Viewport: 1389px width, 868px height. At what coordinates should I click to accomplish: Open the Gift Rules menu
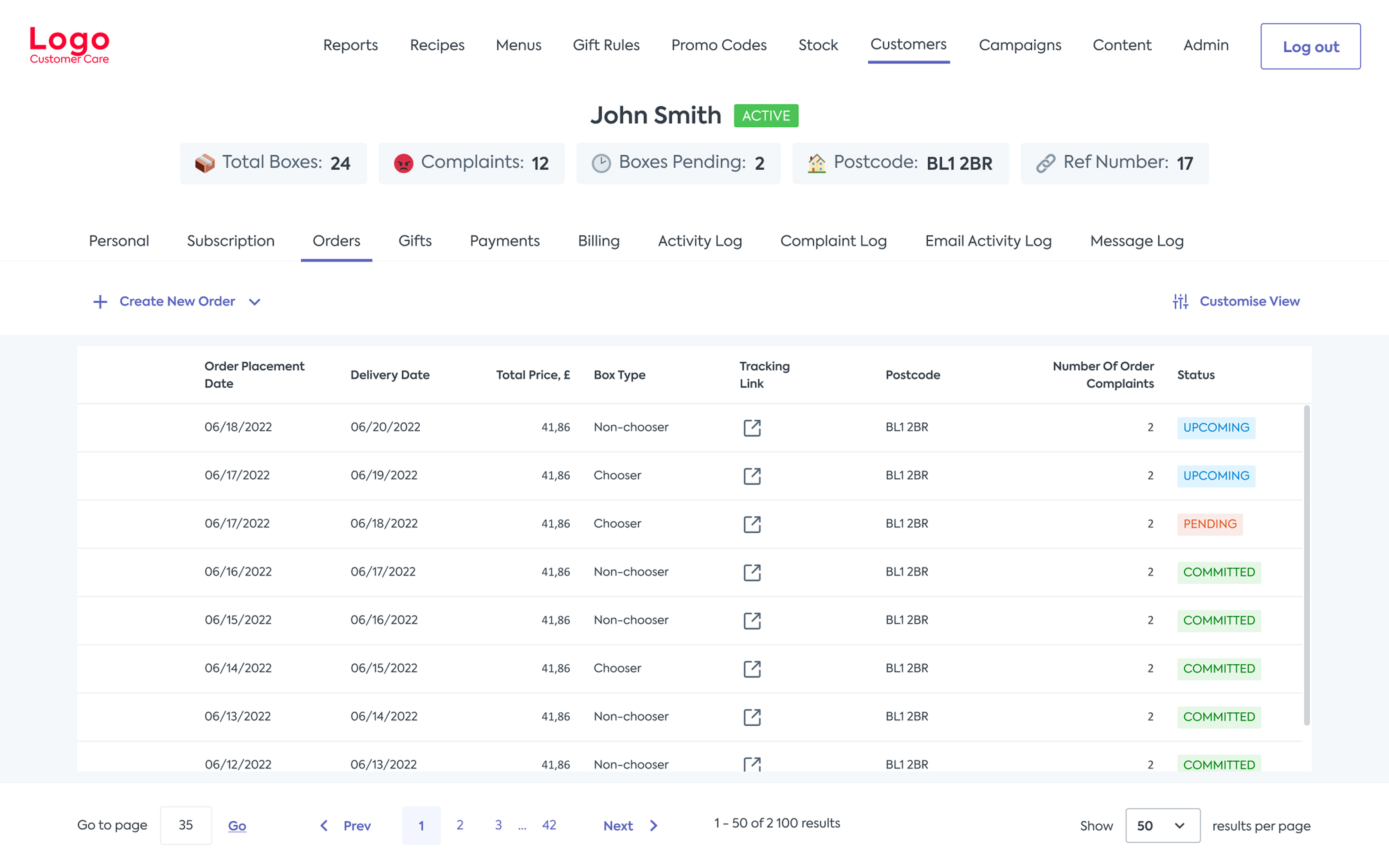[606, 45]
